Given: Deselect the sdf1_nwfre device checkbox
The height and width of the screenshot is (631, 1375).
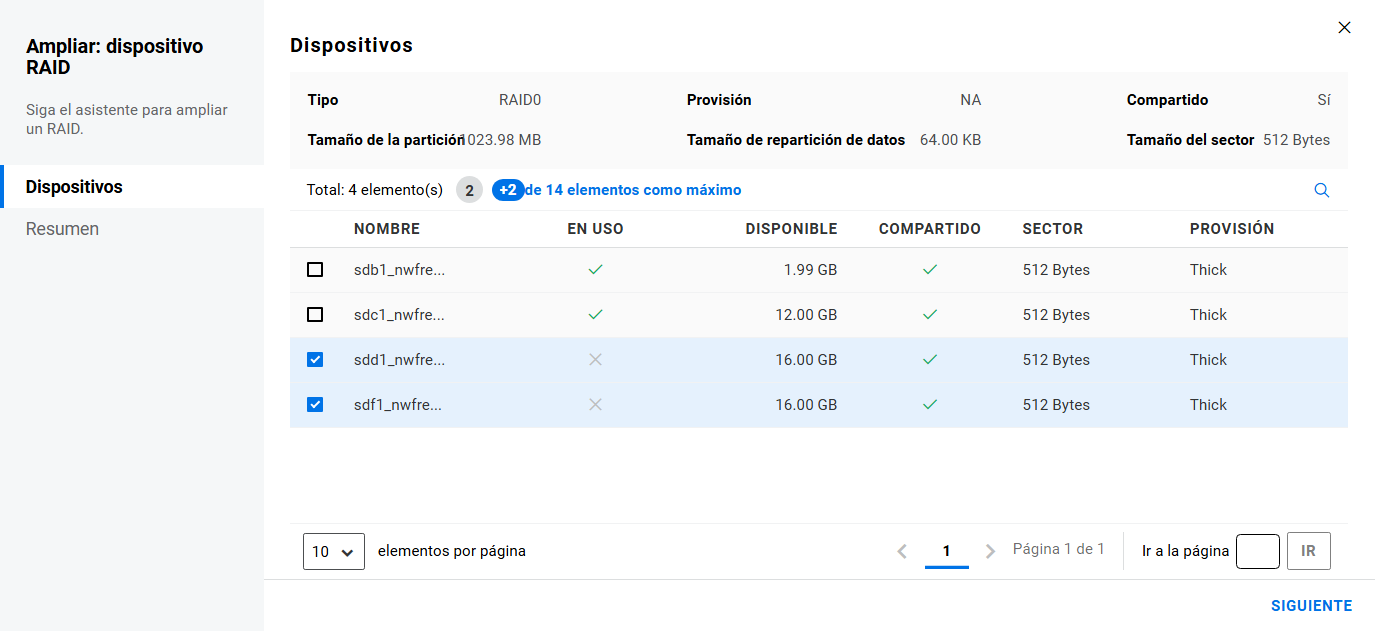Looking at the screenshot, I should [315, 405].
